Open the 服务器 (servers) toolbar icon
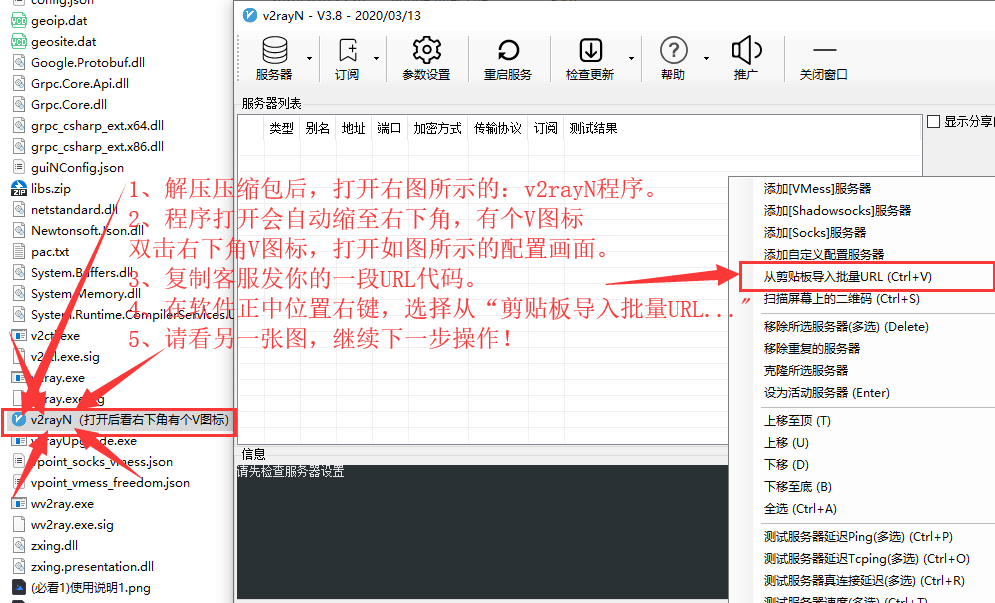The image size is (995, 603). coord(274,50)
